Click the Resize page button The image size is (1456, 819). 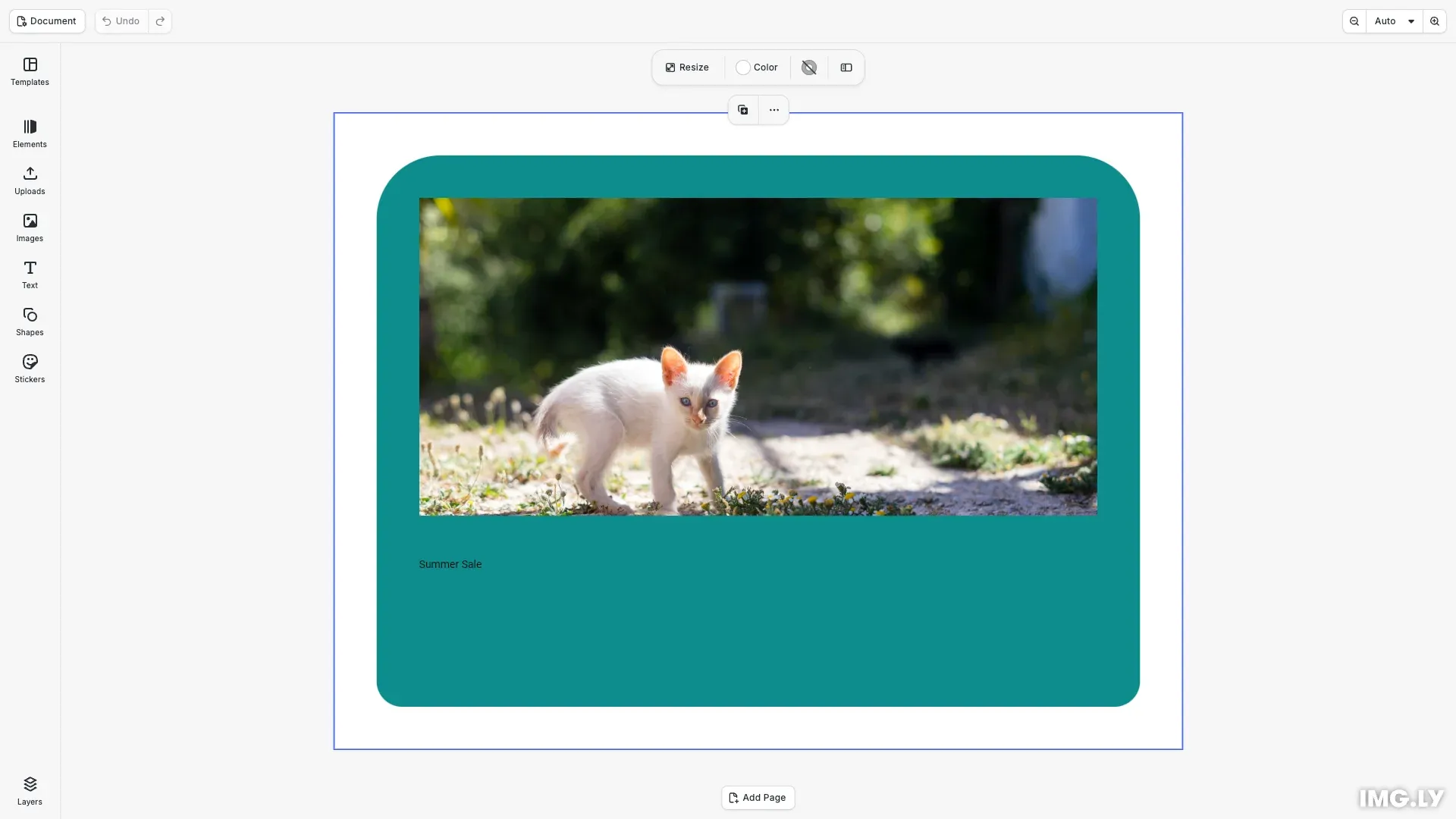click(687, 67)
